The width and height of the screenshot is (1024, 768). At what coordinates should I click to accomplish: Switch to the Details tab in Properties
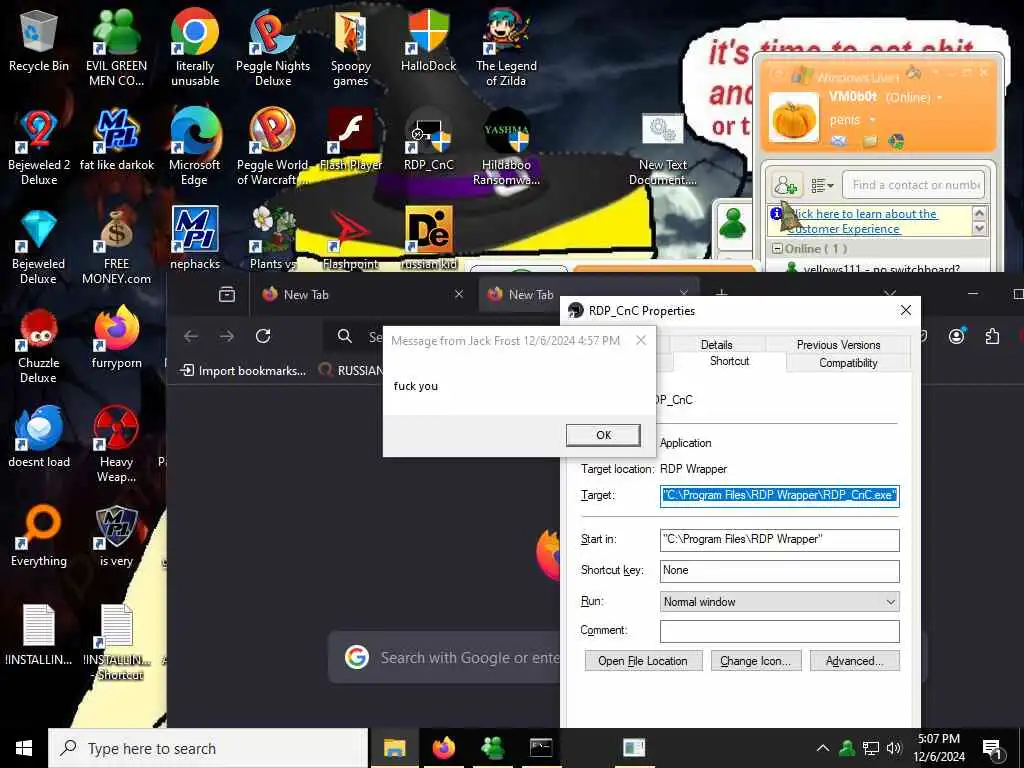pyautogui.click(x=716, y=344)
